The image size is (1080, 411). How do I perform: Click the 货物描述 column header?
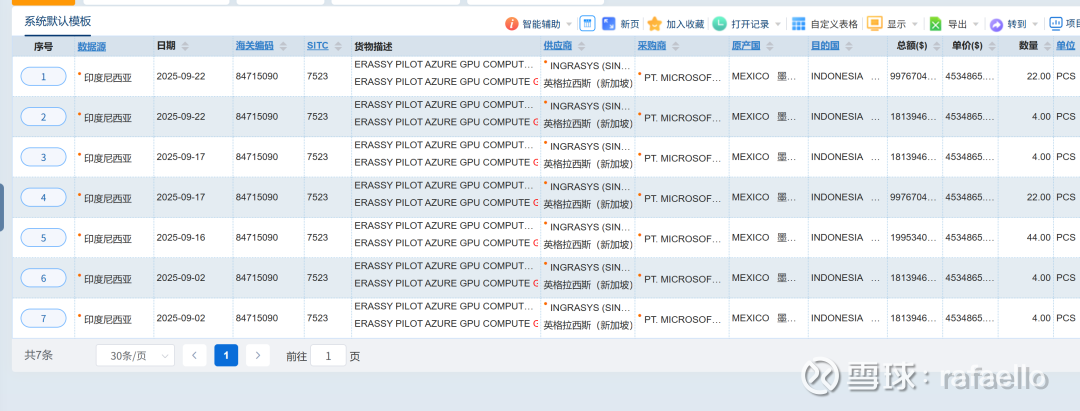(x=373, y=46)
